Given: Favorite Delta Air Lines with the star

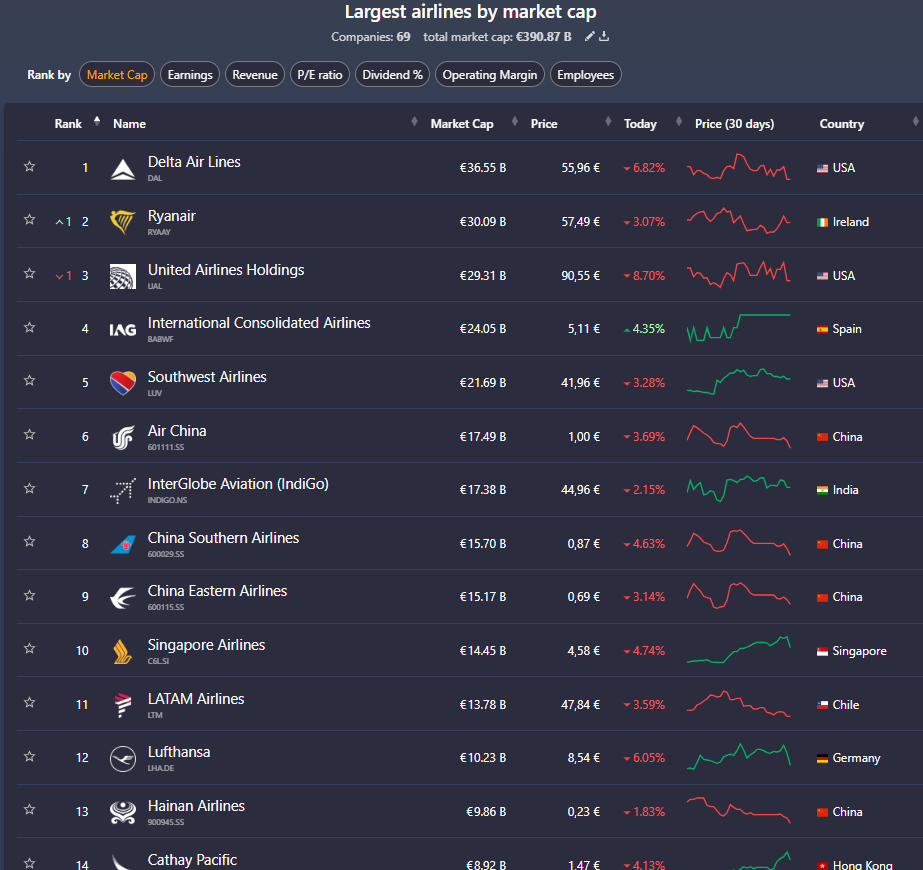Looking at the screenshot, I should point(29,167).
